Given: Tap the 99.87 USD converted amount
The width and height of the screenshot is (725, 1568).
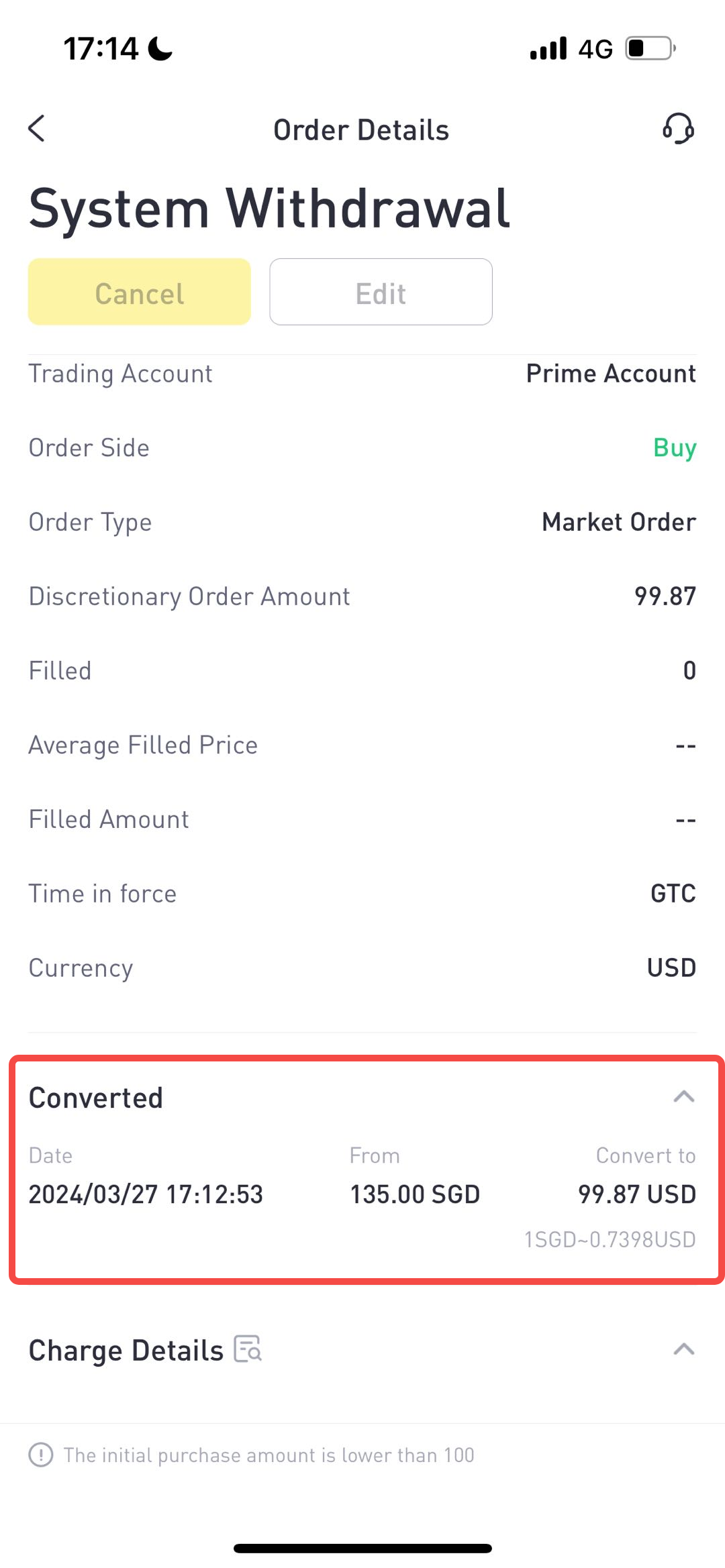Looking at the screenshot, I should (x=637, y=1194).
